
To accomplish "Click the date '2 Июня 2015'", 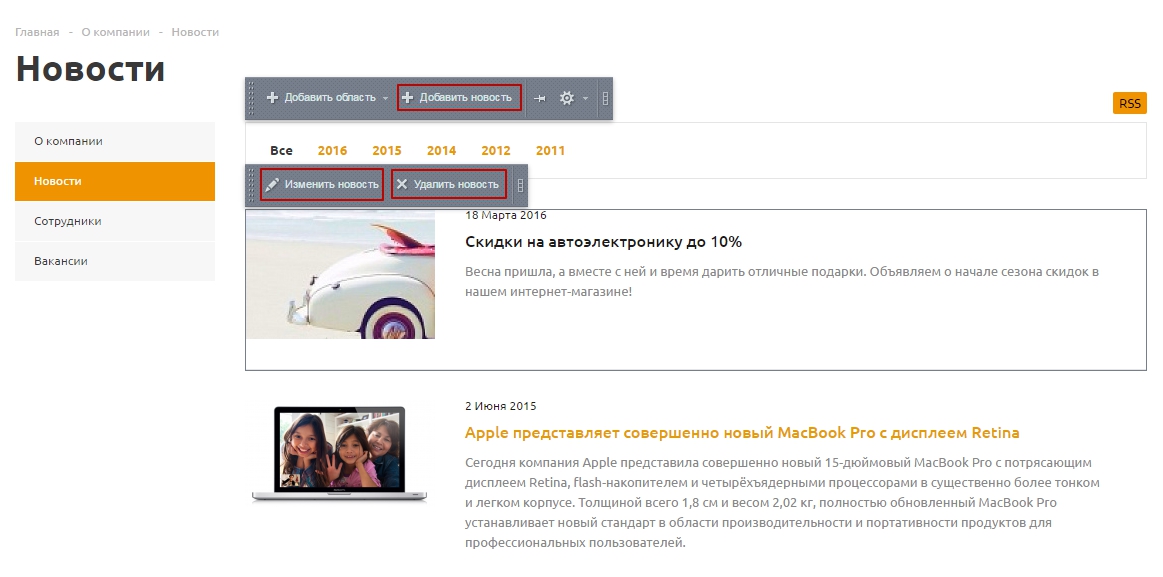I will coord(501,406).
